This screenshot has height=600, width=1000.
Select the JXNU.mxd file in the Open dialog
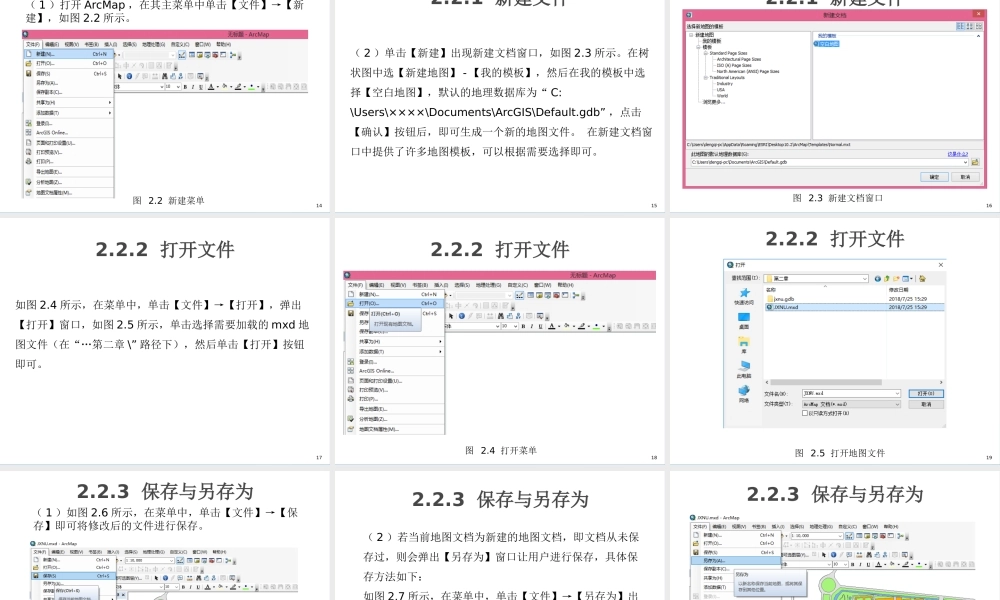coord(783,306)
